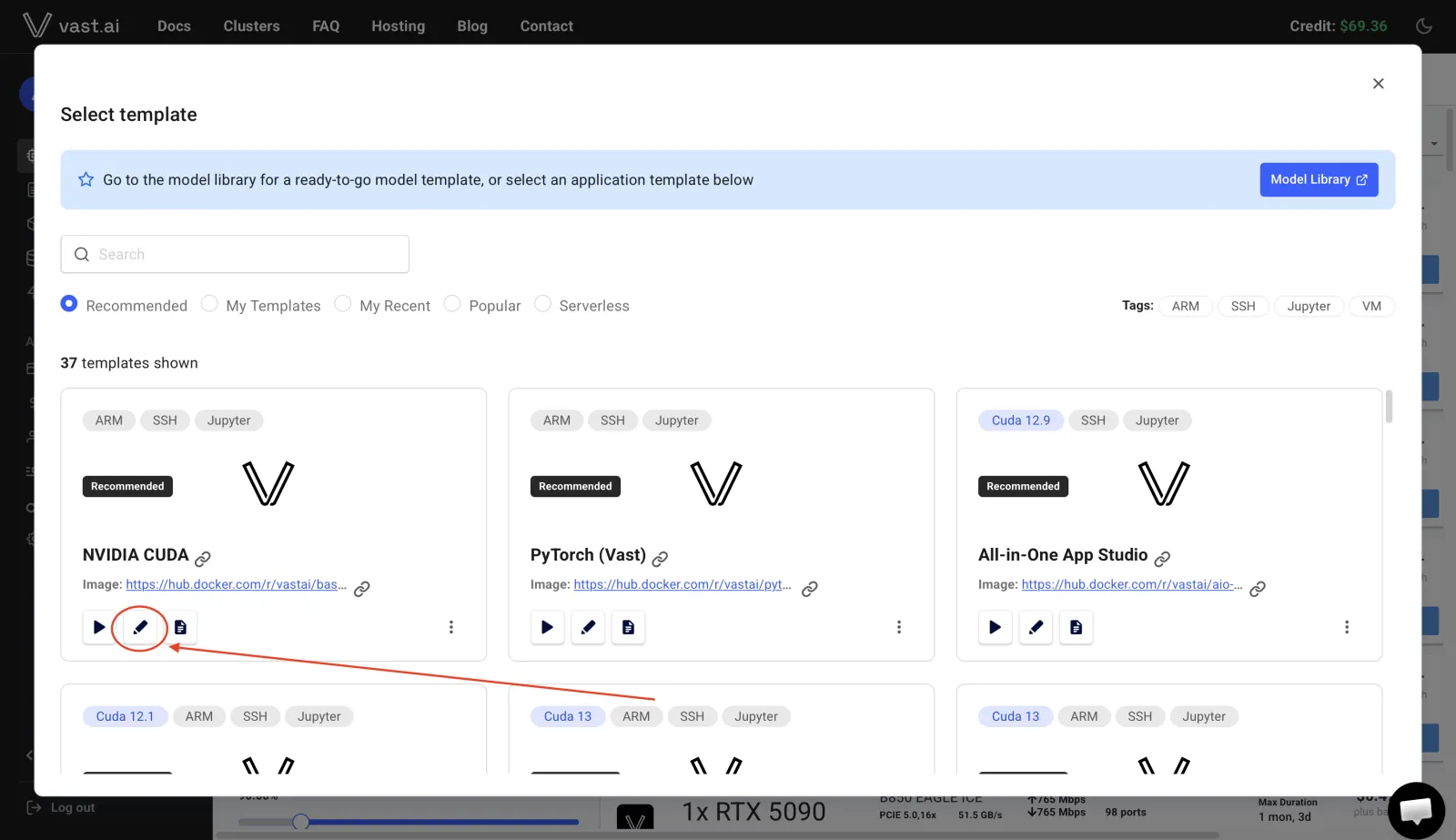Open the Hosting menu item

point(398,26)
